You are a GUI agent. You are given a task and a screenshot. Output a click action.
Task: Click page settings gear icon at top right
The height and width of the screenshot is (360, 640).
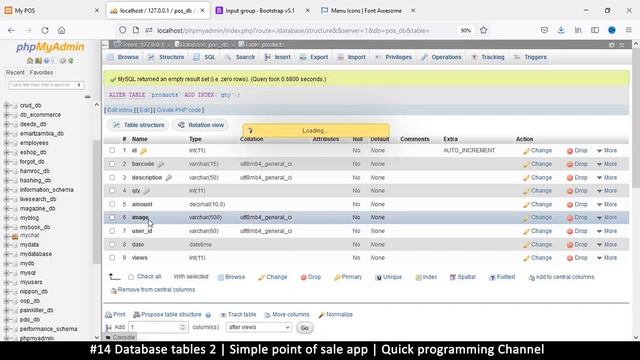coord(611,45)
